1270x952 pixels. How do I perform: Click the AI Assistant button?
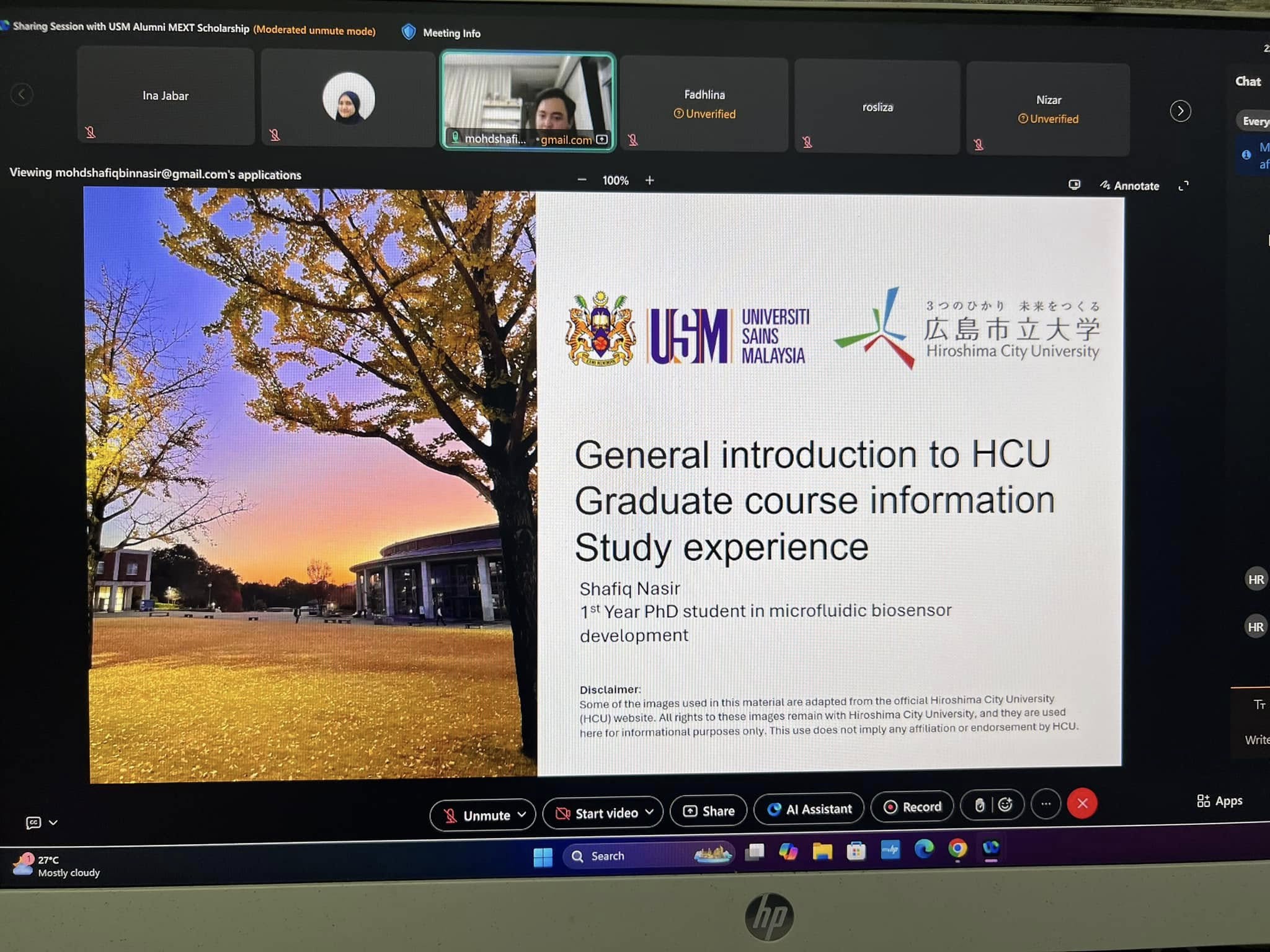809,809
